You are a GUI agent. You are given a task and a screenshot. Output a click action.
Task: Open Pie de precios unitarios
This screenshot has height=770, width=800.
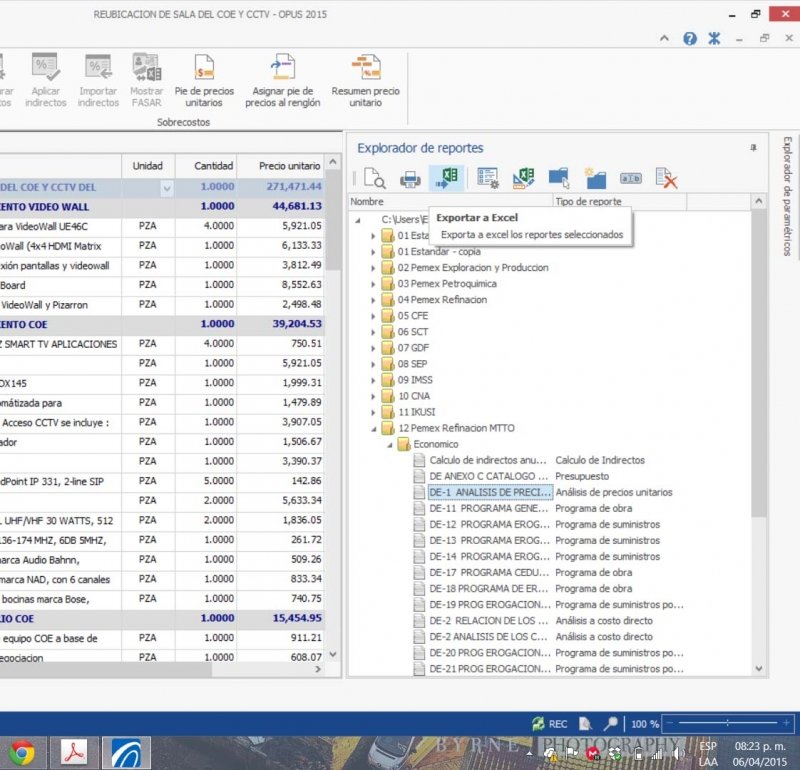click(x=204, y=80)
